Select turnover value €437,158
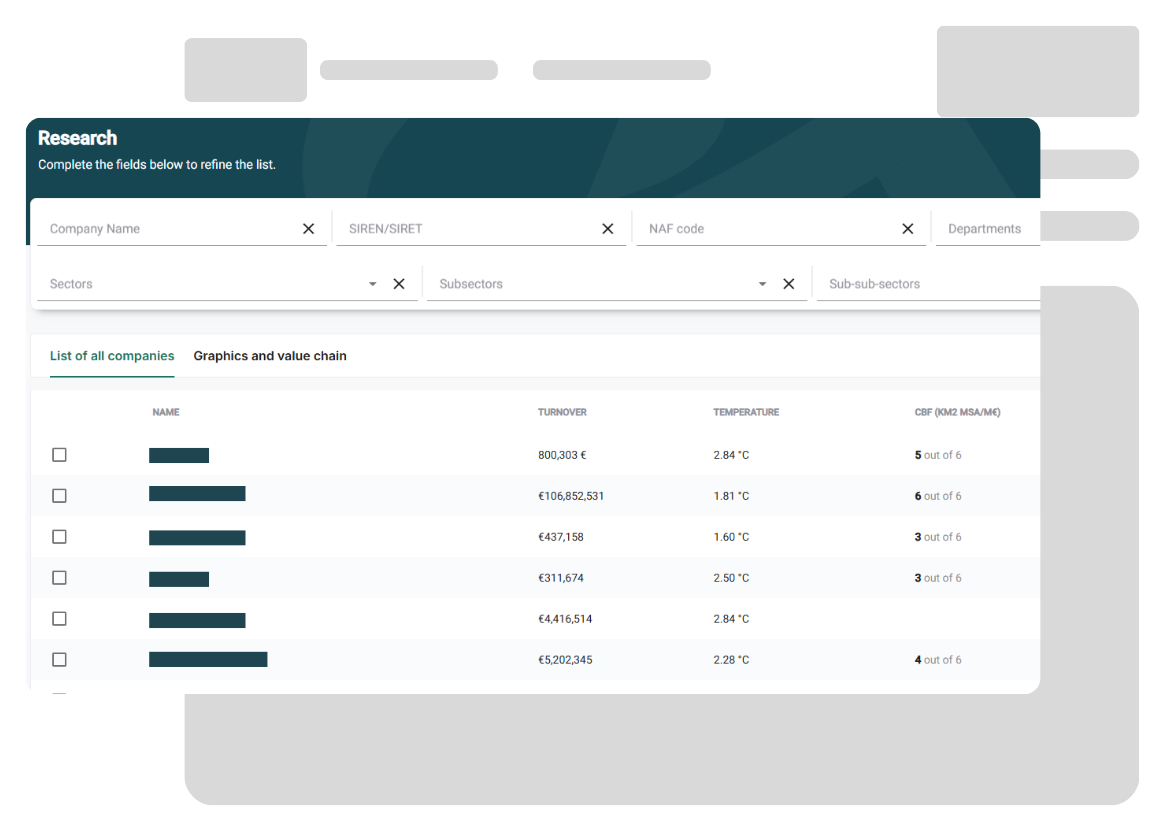The image size is (1163, 836). coord(561,536)
